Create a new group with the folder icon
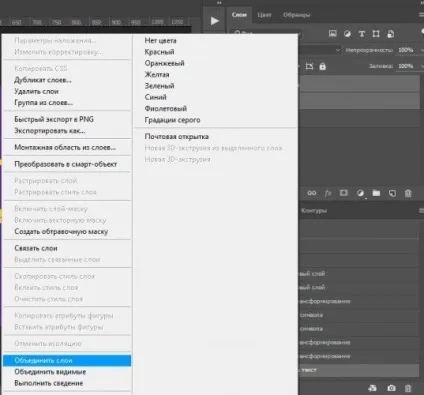Screen dimensions: 424x395 click(376, 193)
